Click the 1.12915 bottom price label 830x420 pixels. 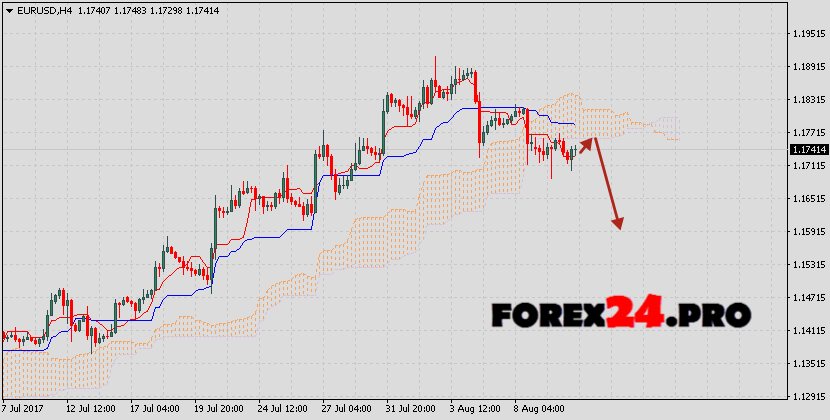[806, 397]
